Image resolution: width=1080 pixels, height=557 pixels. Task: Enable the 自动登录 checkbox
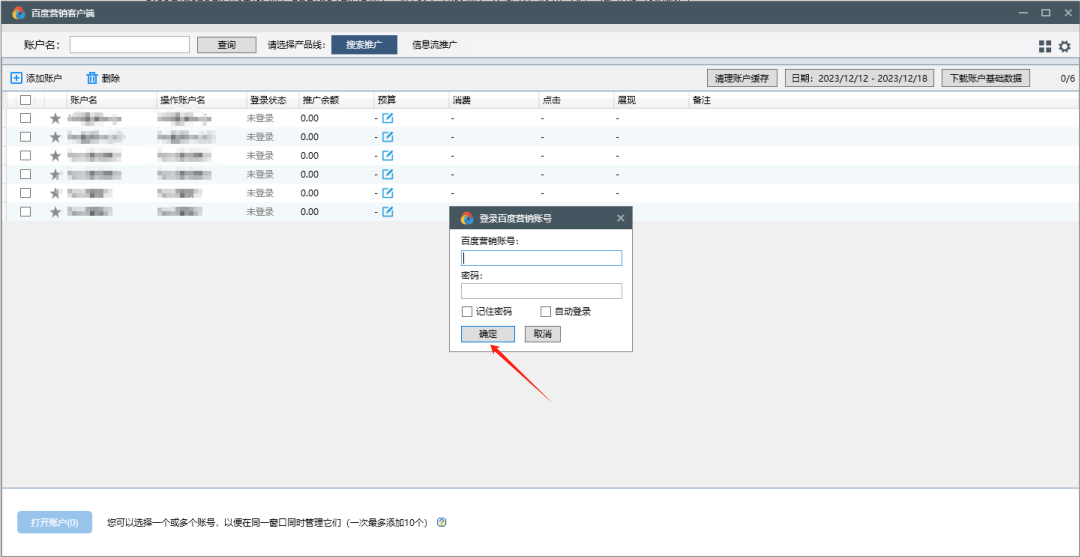[546, 311]
